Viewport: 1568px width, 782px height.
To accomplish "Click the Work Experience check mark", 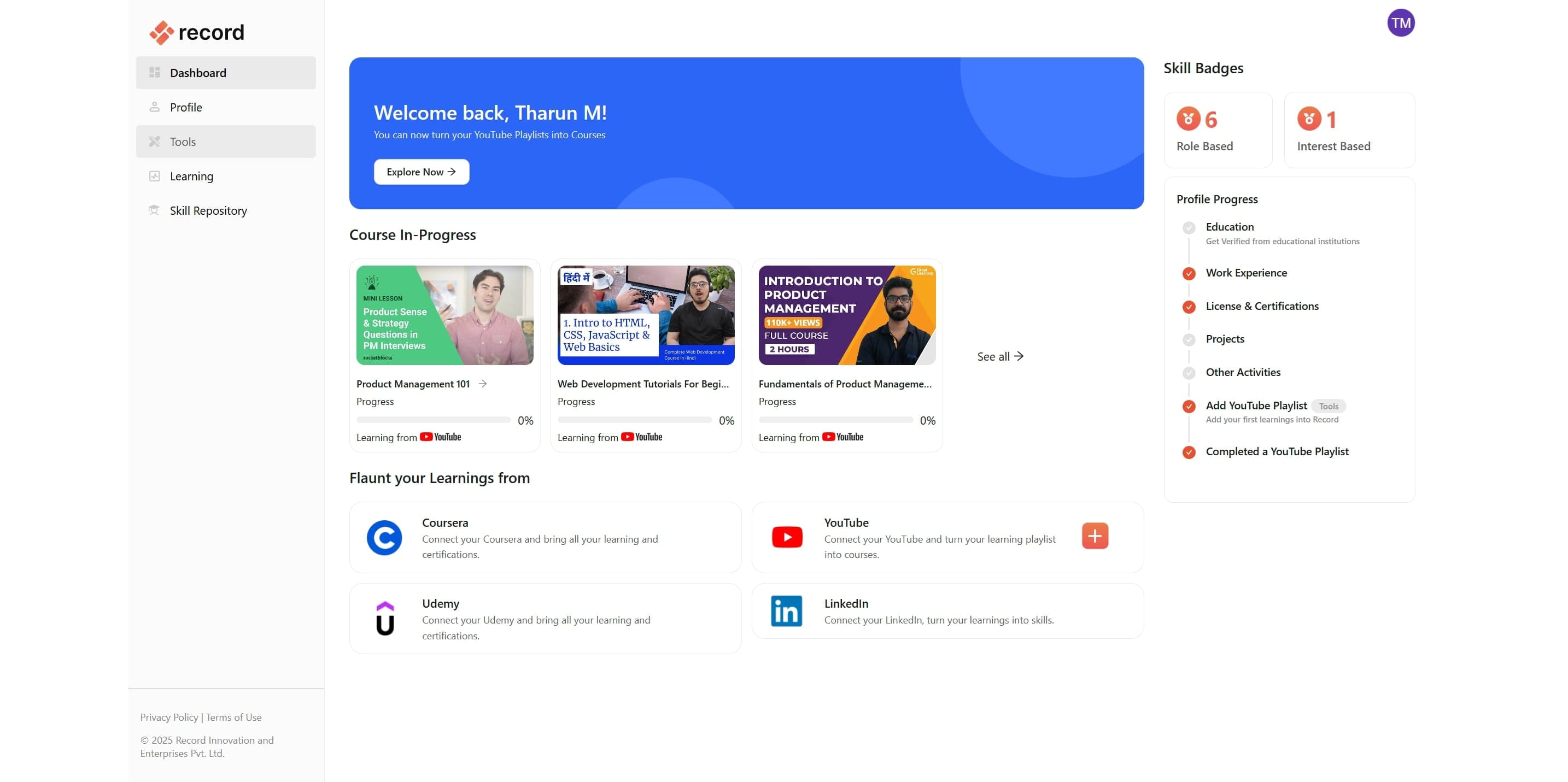I will pos(1189,274).
